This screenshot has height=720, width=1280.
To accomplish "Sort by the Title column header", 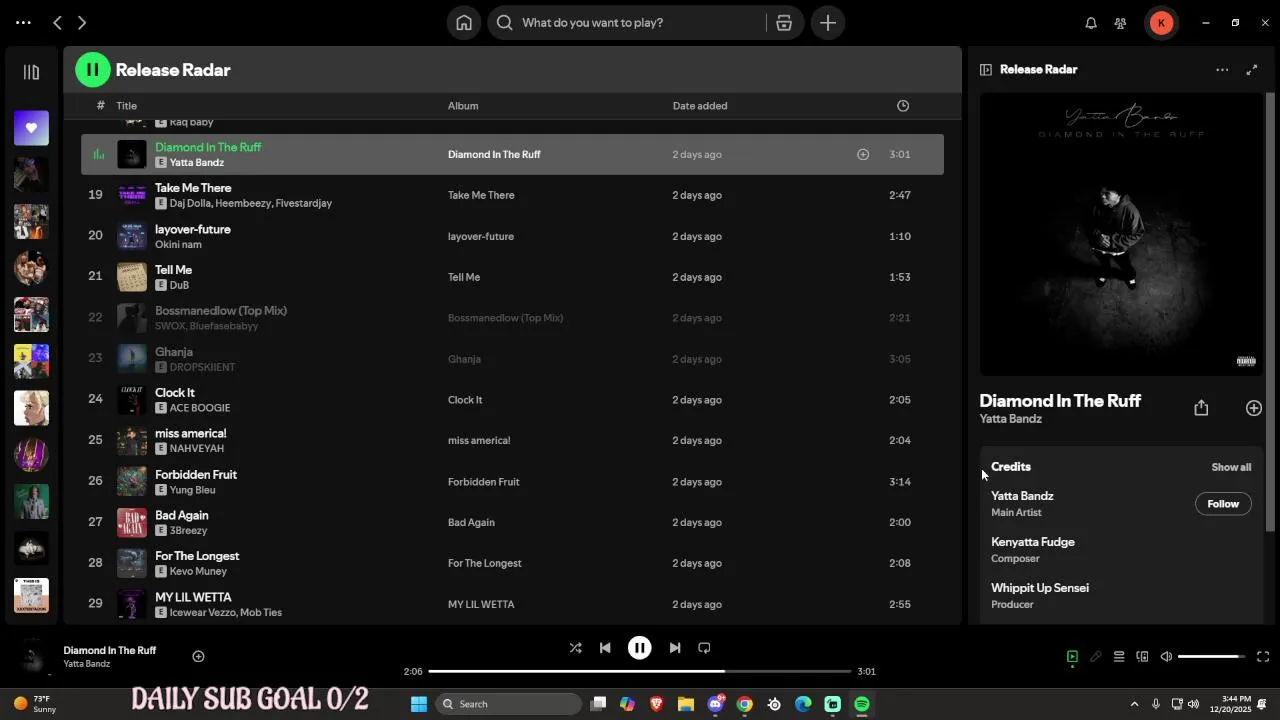I will pos(126,106).
